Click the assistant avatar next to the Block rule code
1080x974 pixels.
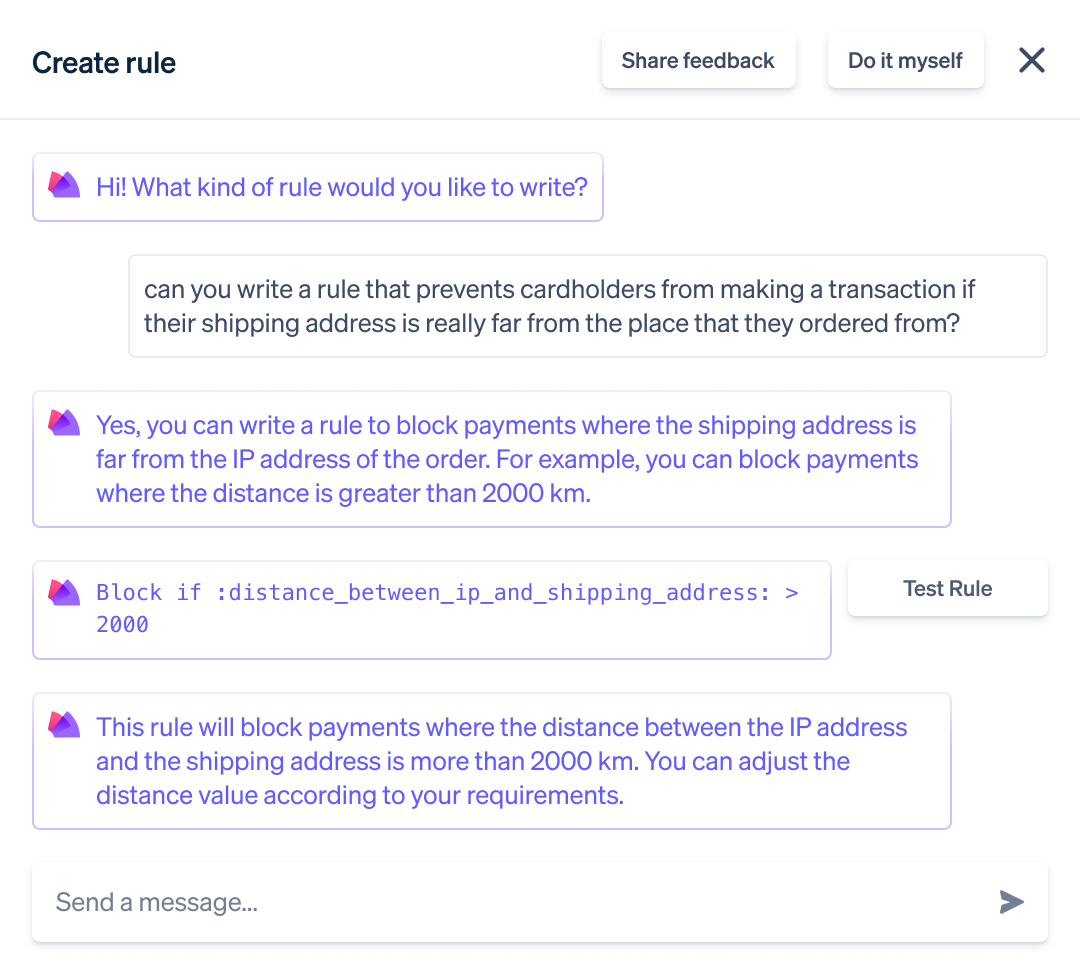click(64, 592)
